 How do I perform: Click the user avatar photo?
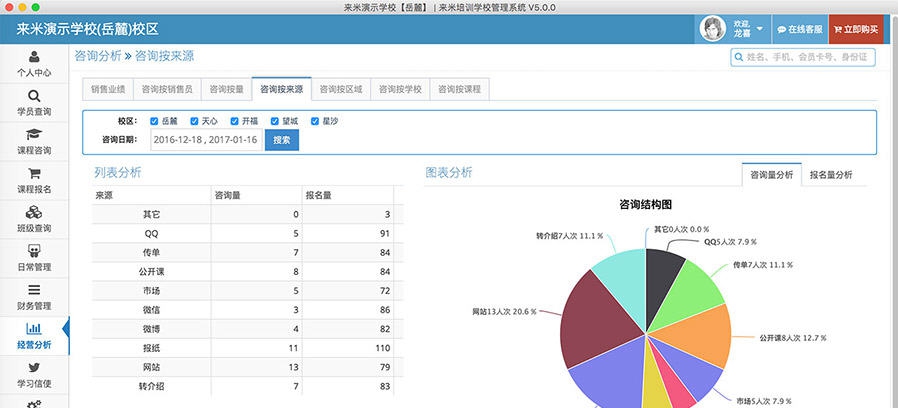pyautogui.click(x=713, y=29)
